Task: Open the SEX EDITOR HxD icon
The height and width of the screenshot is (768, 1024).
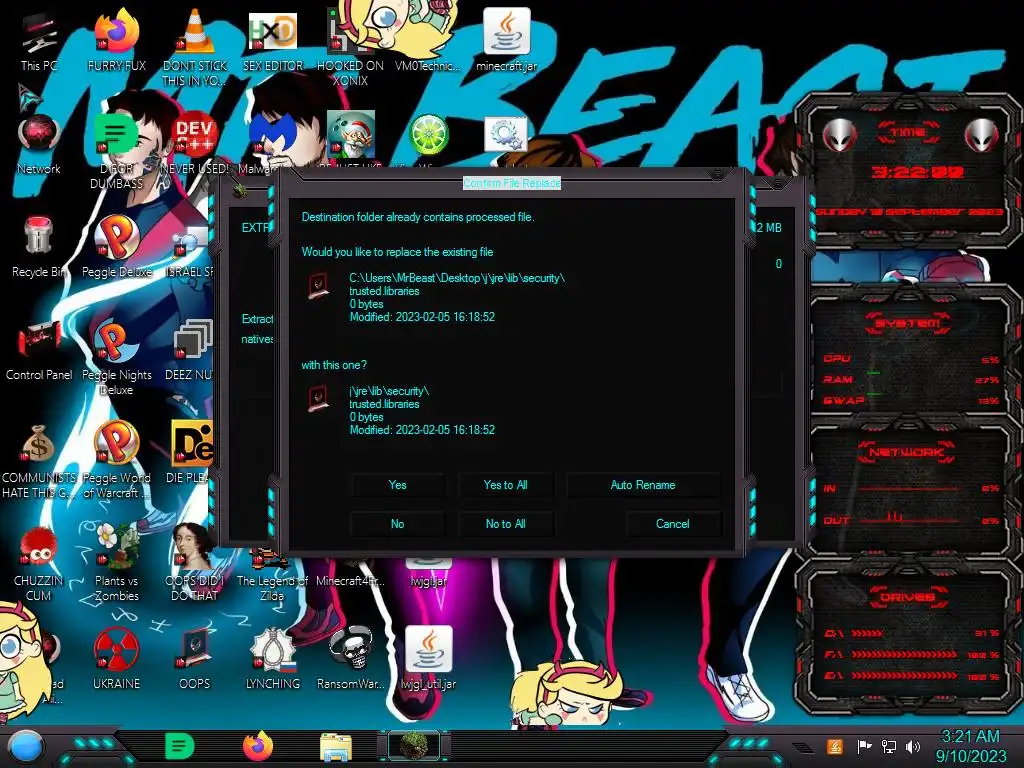Action: (x=273, y=40)
